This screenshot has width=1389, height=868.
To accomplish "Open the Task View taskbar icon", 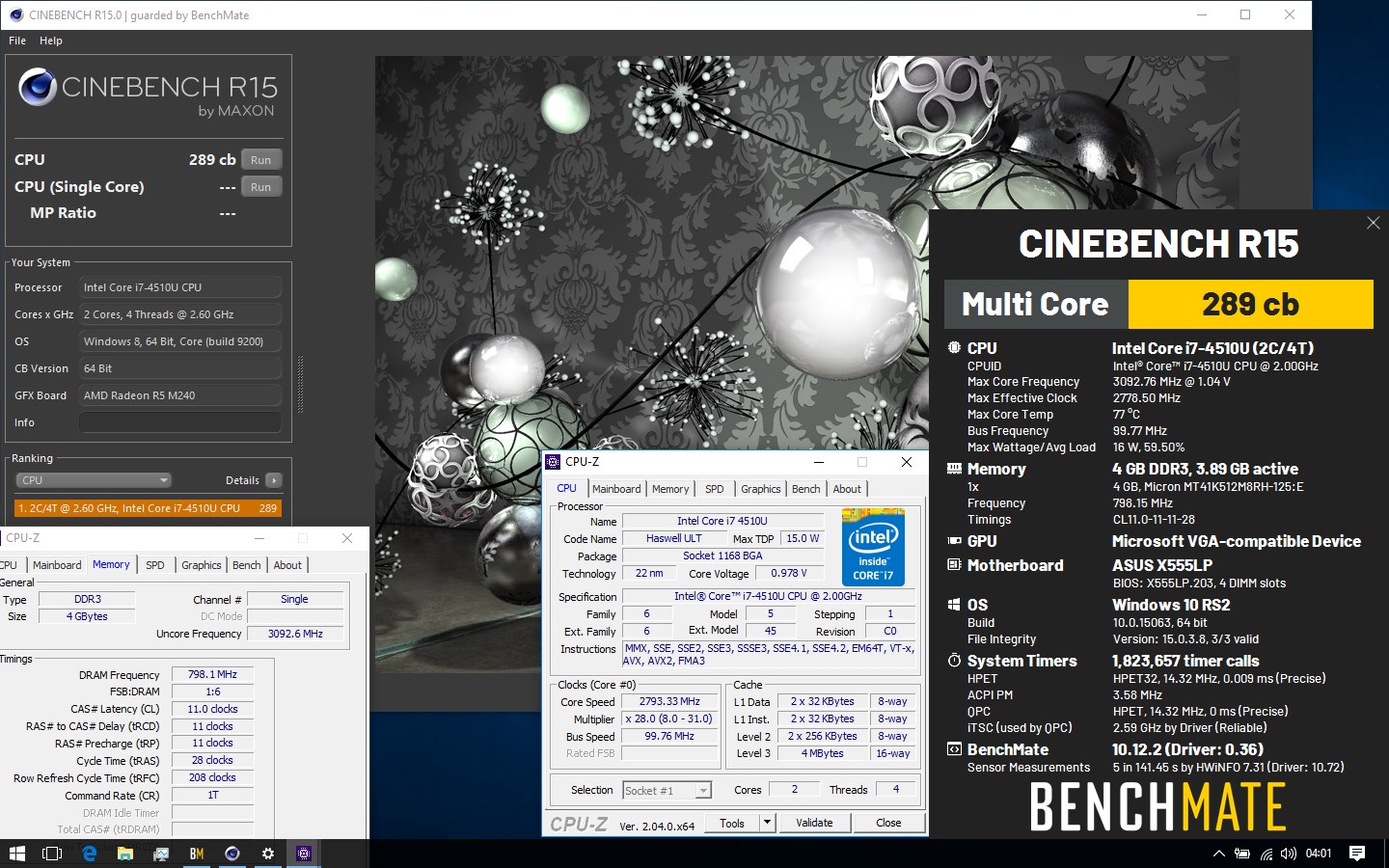I will click(x=52, y=854).
